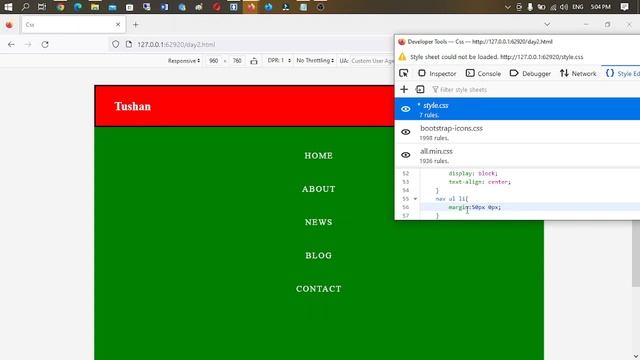Screen dimensions: 640x360
Task: Open the Style Editor tab
Action: click(x=622, y=73)
